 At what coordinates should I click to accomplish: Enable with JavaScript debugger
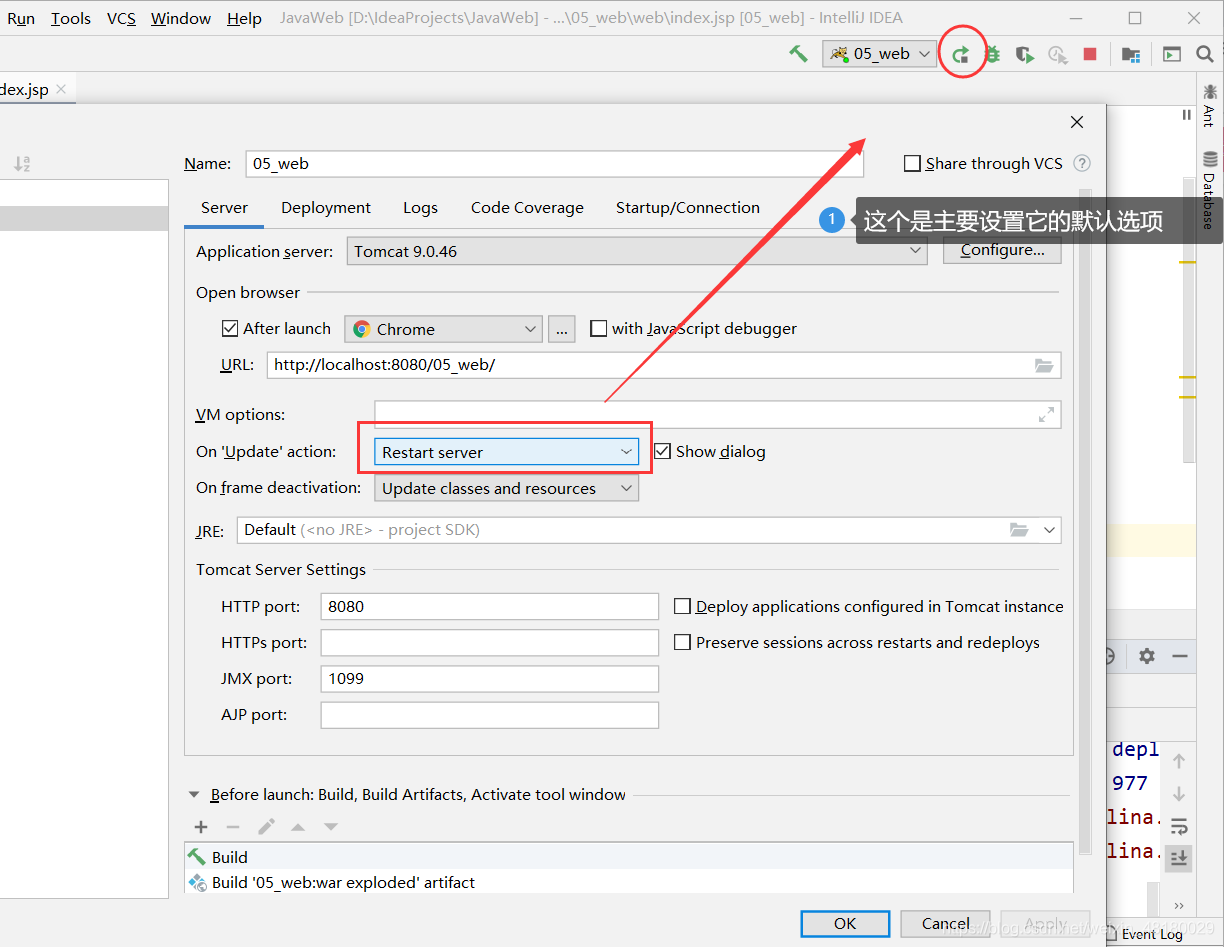pyautogui.click(x=598, y=328)
